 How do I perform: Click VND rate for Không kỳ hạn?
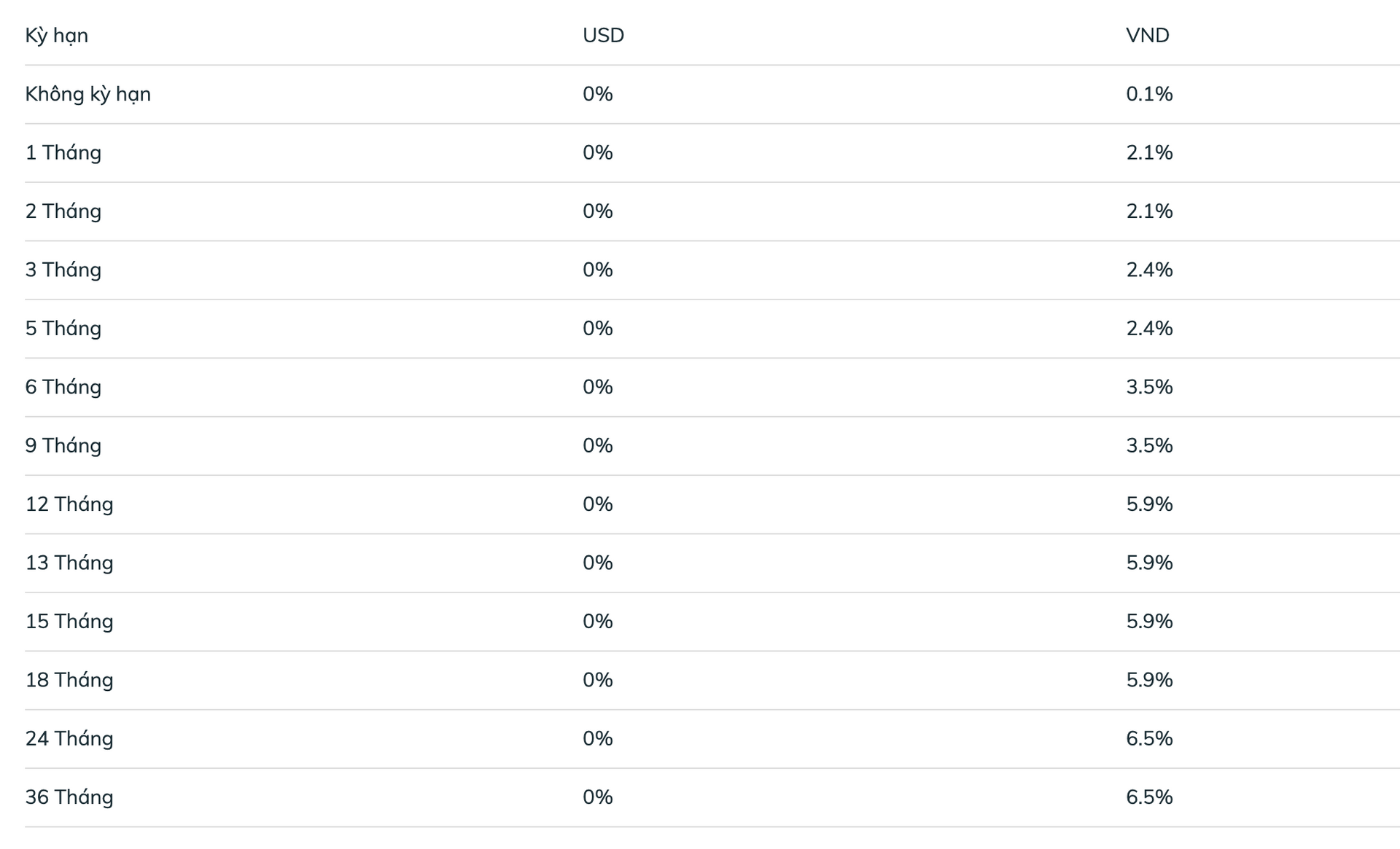point(1149,94)
